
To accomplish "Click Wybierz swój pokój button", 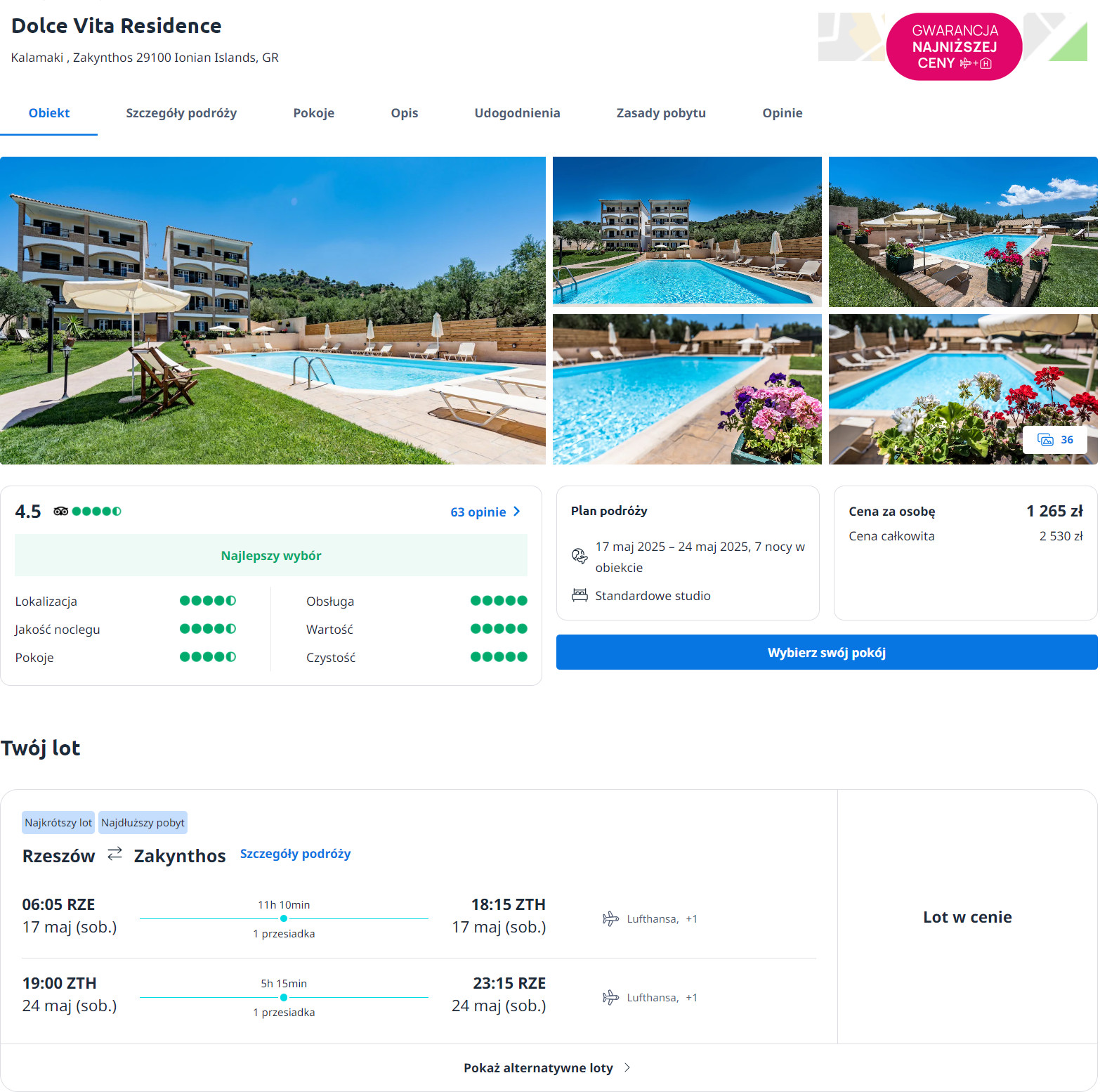I will click(827, 652).
